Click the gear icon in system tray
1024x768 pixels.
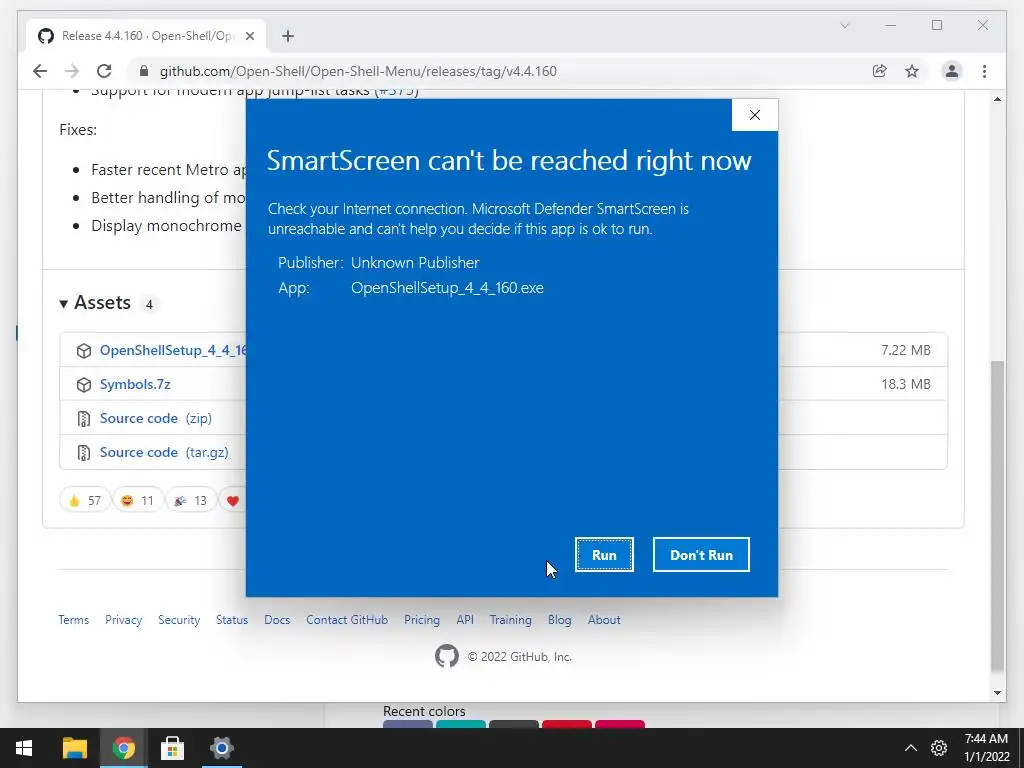[938, 748]
